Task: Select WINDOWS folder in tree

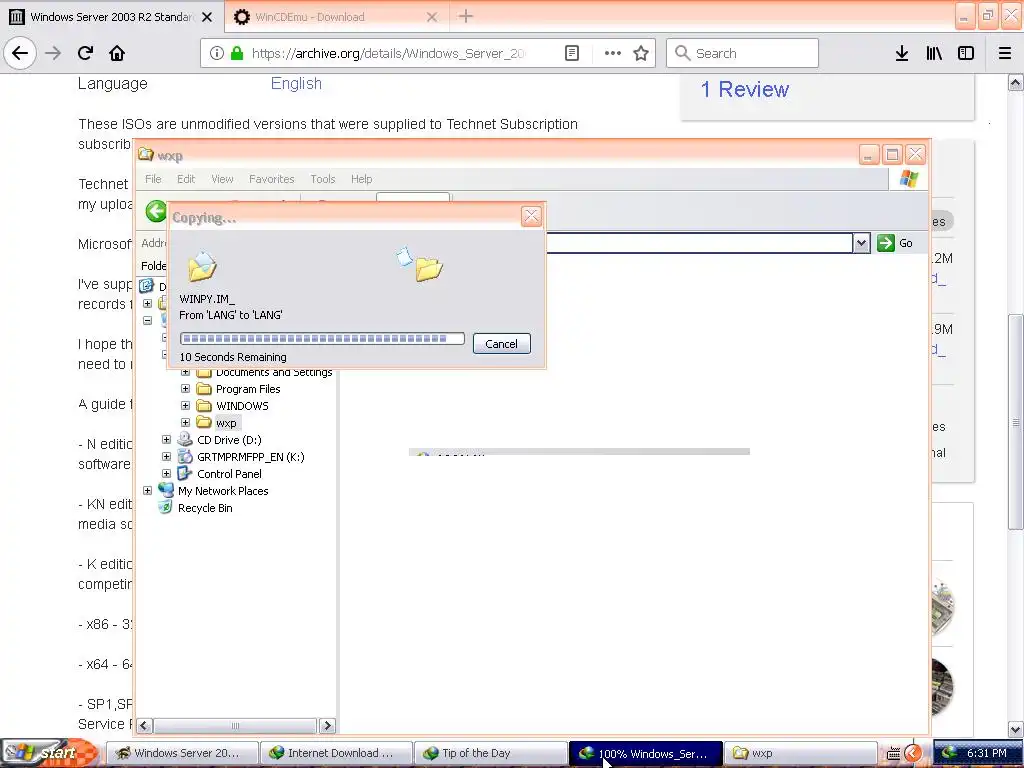Action: click(242, 406)
